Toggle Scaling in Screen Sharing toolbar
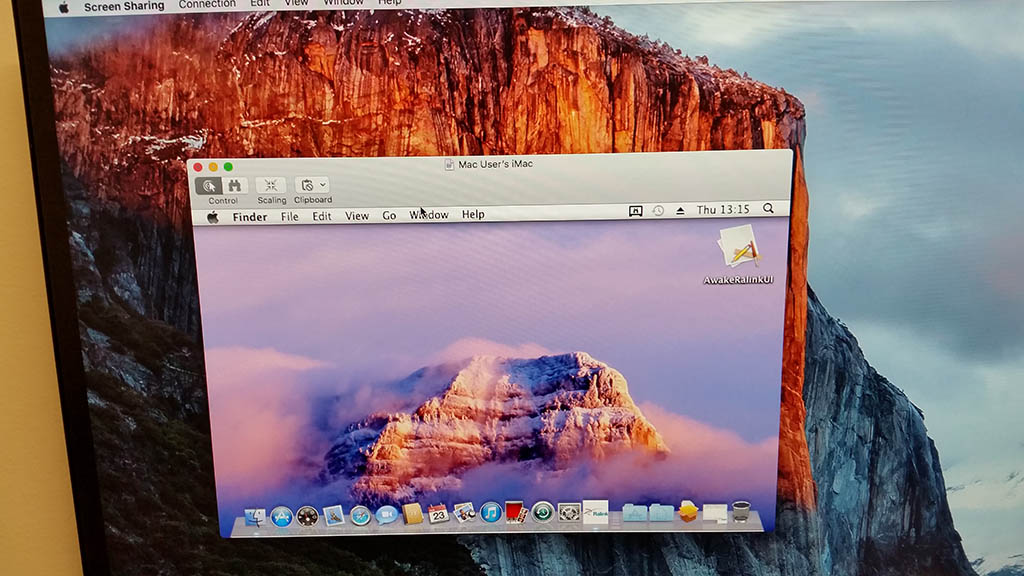Screen dimensions: 1024x576 271,185
